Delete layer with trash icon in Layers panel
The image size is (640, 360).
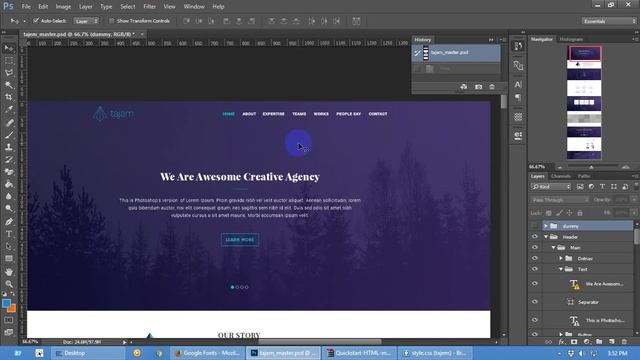(x=624, y=342)
